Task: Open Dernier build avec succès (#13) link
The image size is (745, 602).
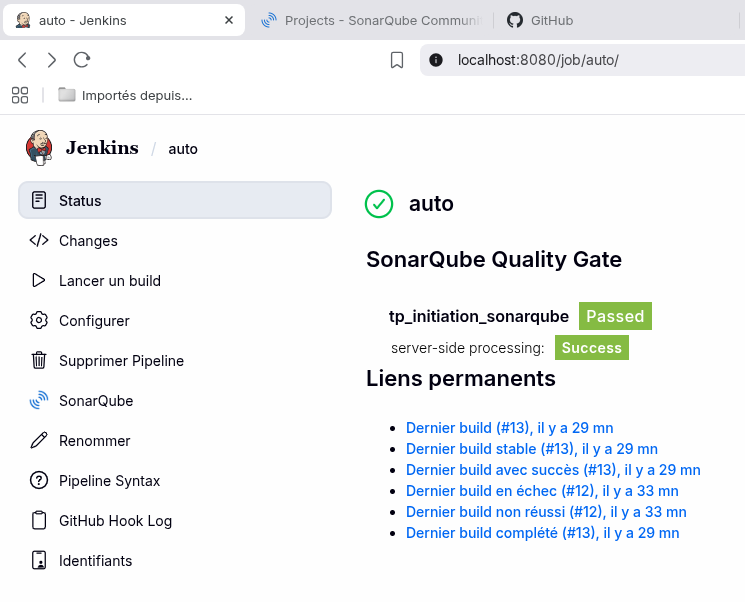Action: [x=553, y=469]
